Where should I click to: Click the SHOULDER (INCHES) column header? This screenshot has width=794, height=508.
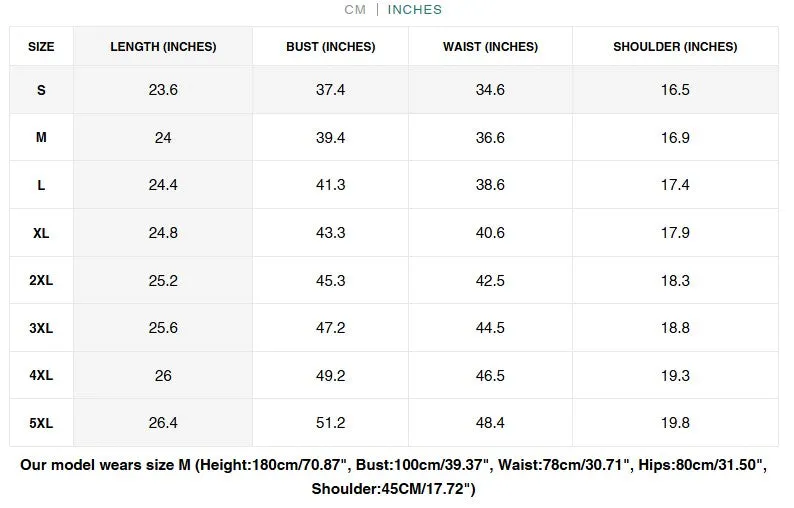(675, 47)
